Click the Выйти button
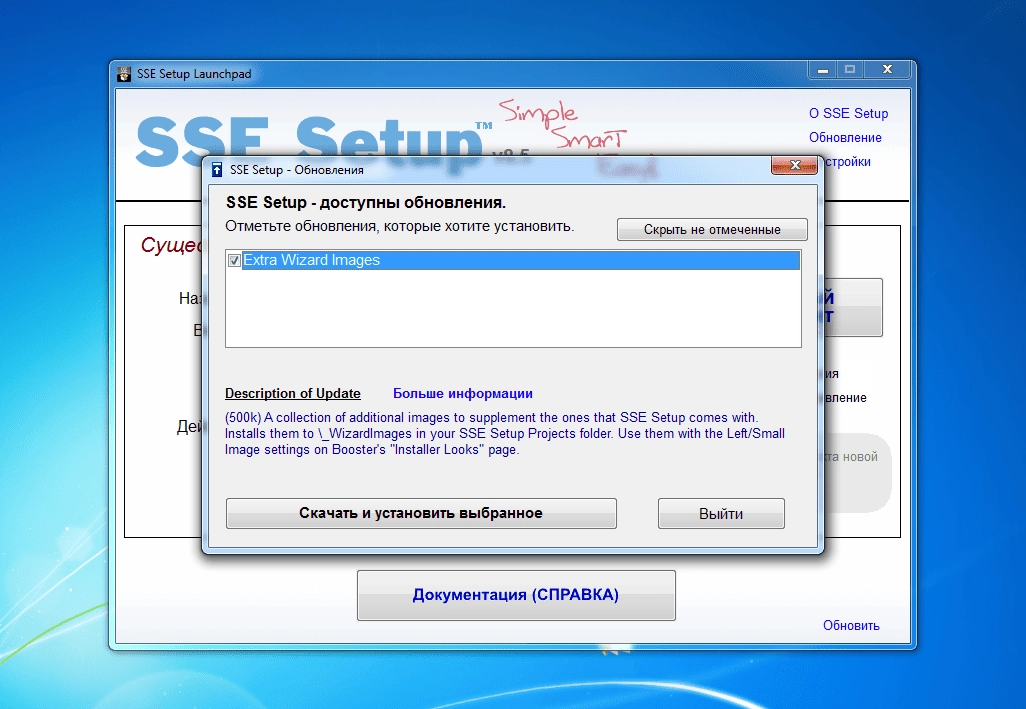The width and height of the screenshot is (1026, 709). tap(721, 513)
